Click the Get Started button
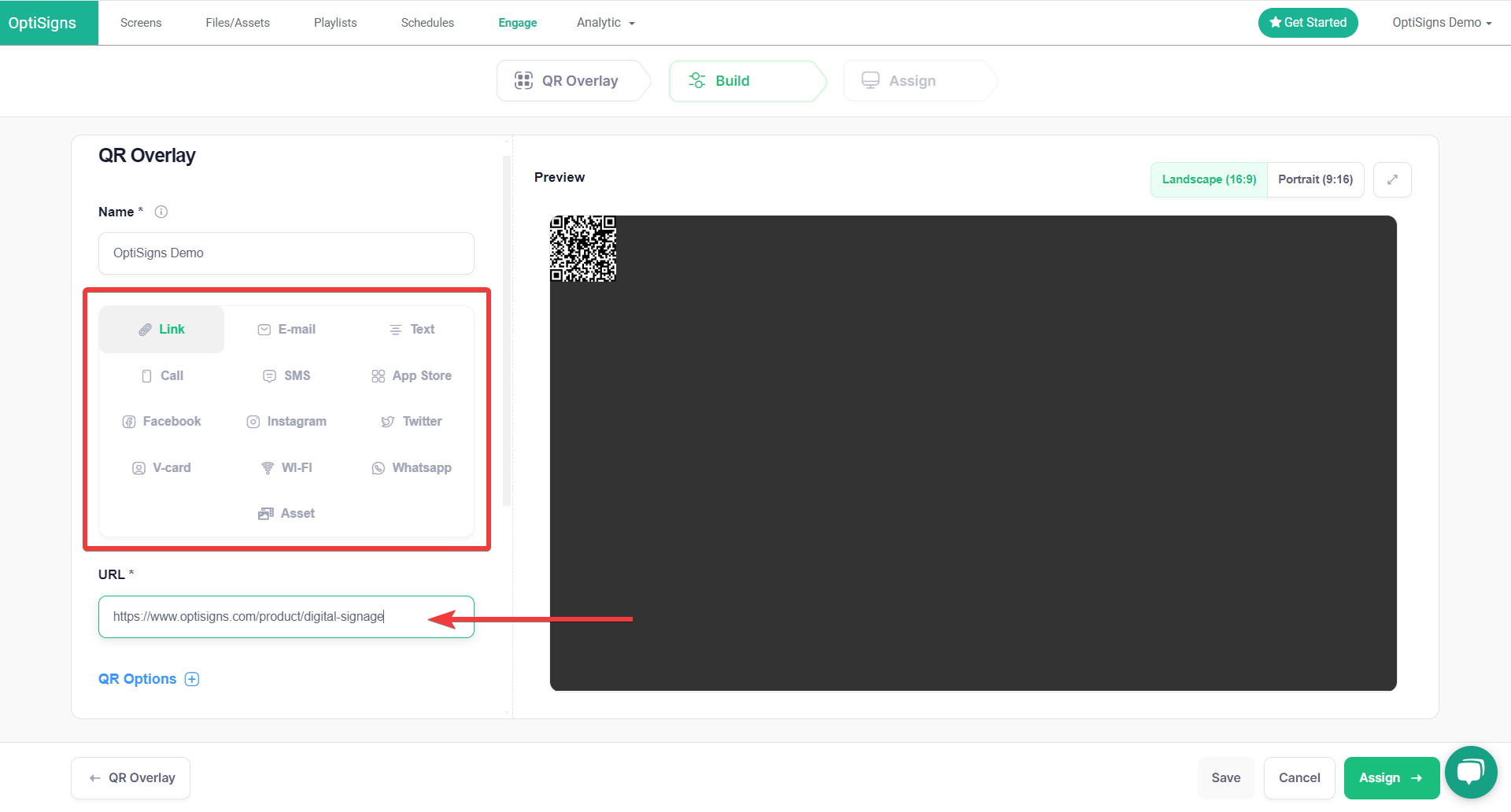 [1308, 23]
